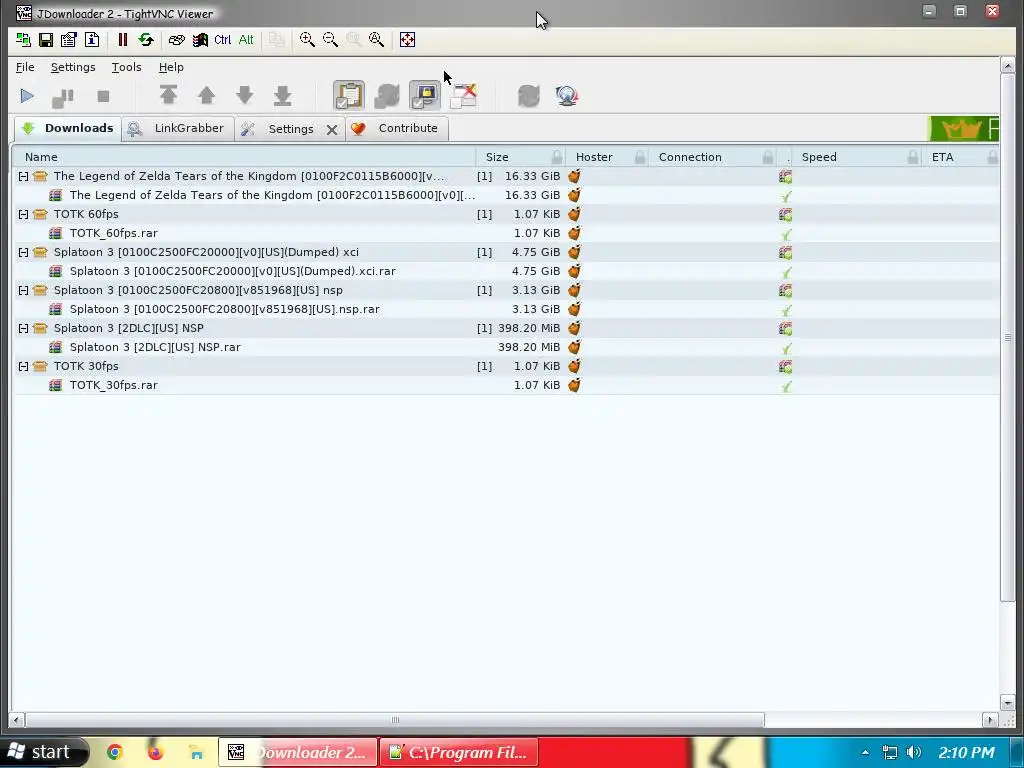Click the Zoom in magnifier icon
Image resolution: width=1024 pixels, height=768 pixels.
tap(307, 40)
